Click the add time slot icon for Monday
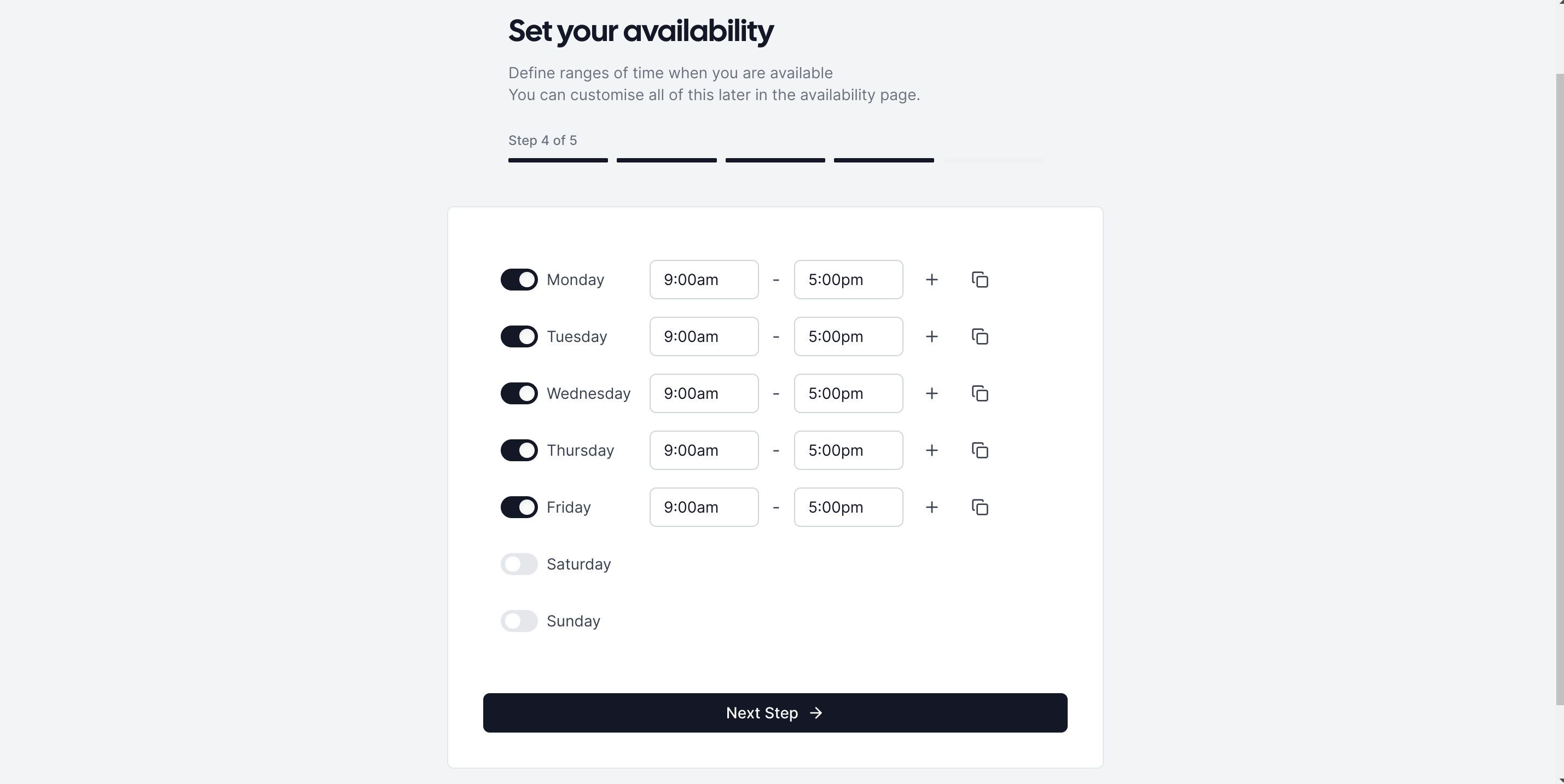 [929, 279]
